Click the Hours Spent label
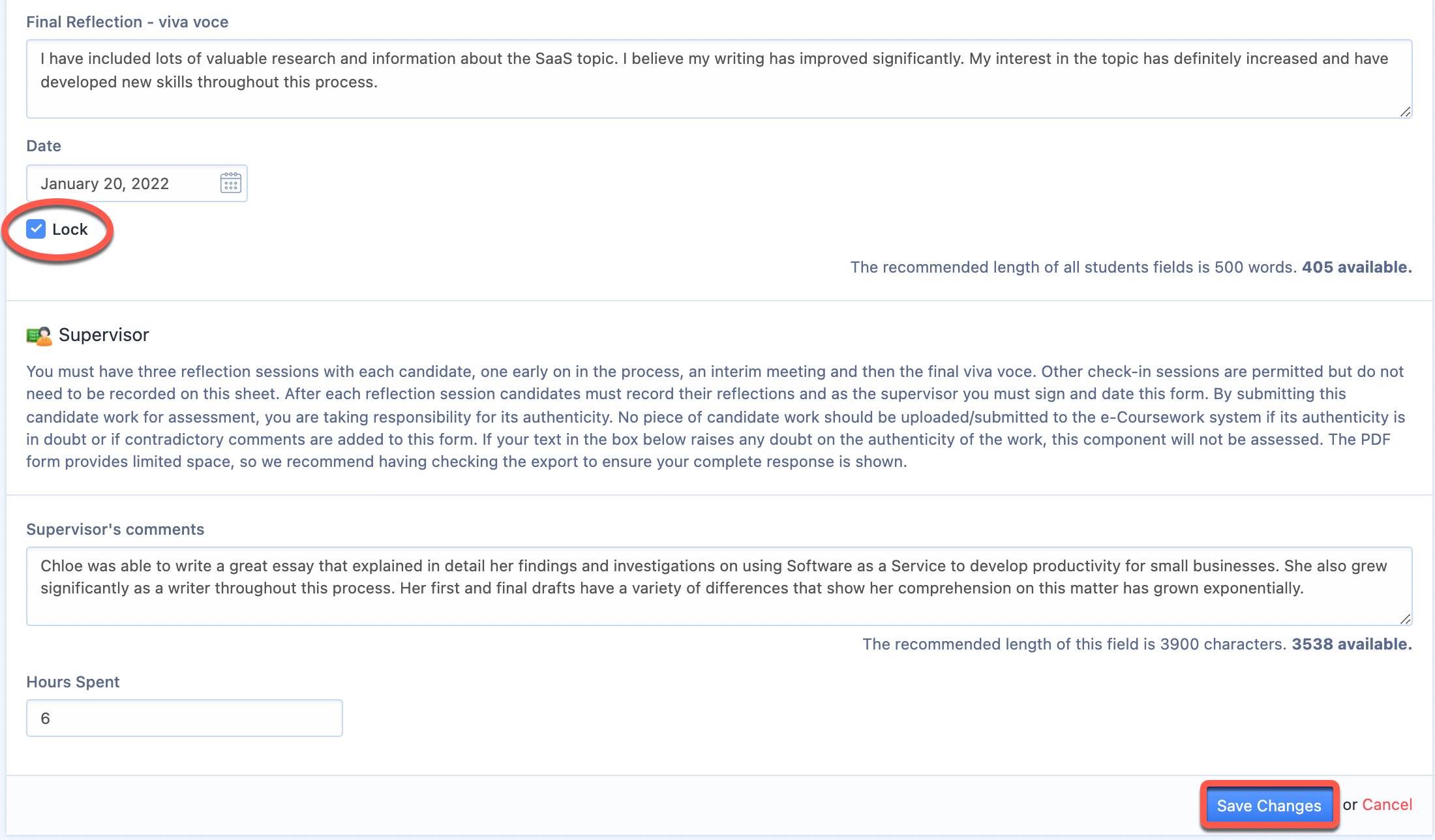The height and width of the screenshot is (840, 1435). [x=73, y=682]
